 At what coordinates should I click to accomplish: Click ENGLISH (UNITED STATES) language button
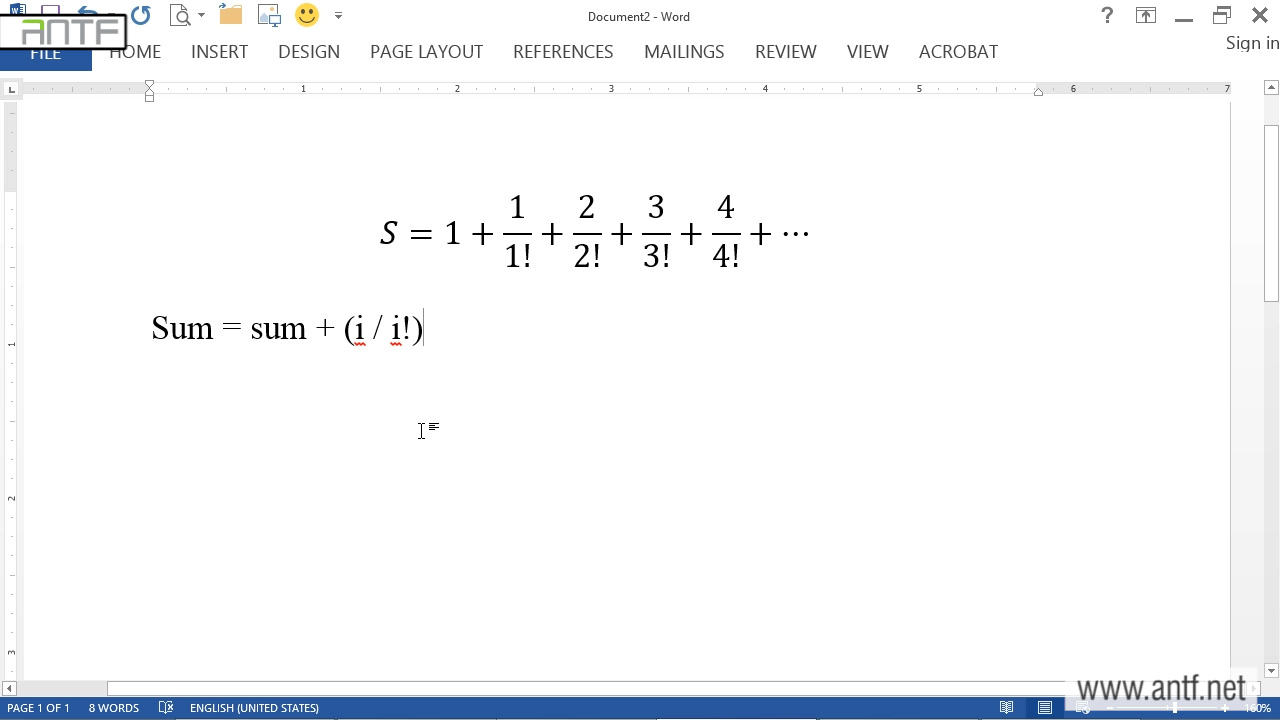click(x=254, y=708)
